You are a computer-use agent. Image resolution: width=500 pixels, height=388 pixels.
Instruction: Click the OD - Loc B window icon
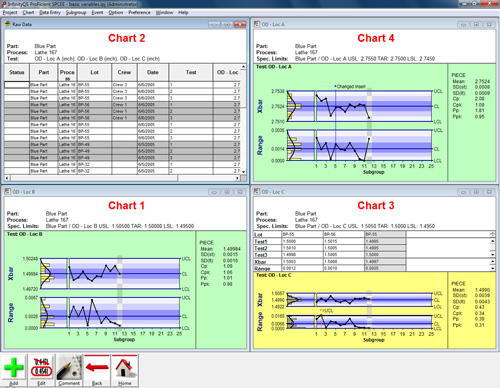[8, 192]
